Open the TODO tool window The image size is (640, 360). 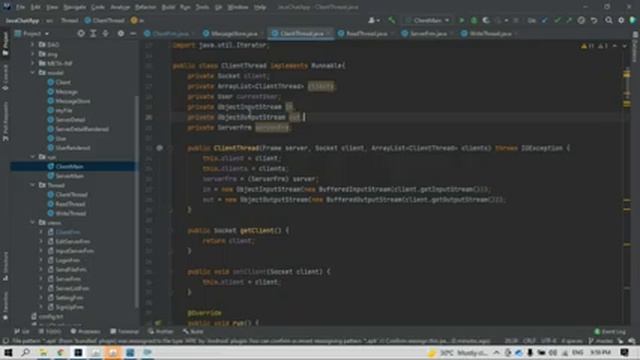tap(50, 331)
